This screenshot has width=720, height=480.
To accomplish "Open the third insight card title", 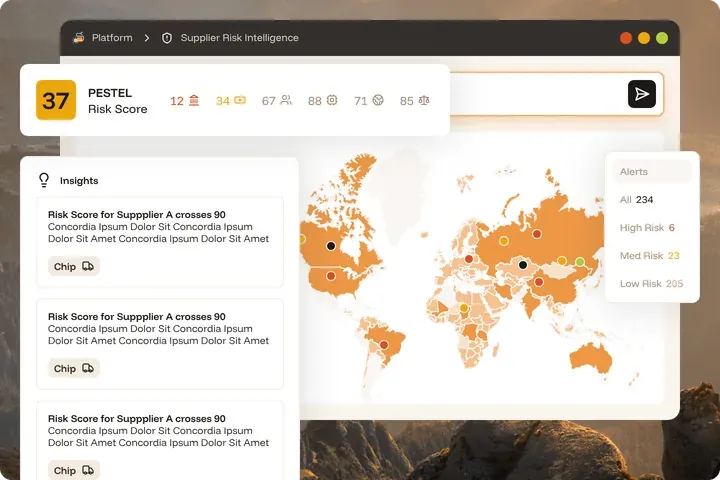I will tap(136, 418).
